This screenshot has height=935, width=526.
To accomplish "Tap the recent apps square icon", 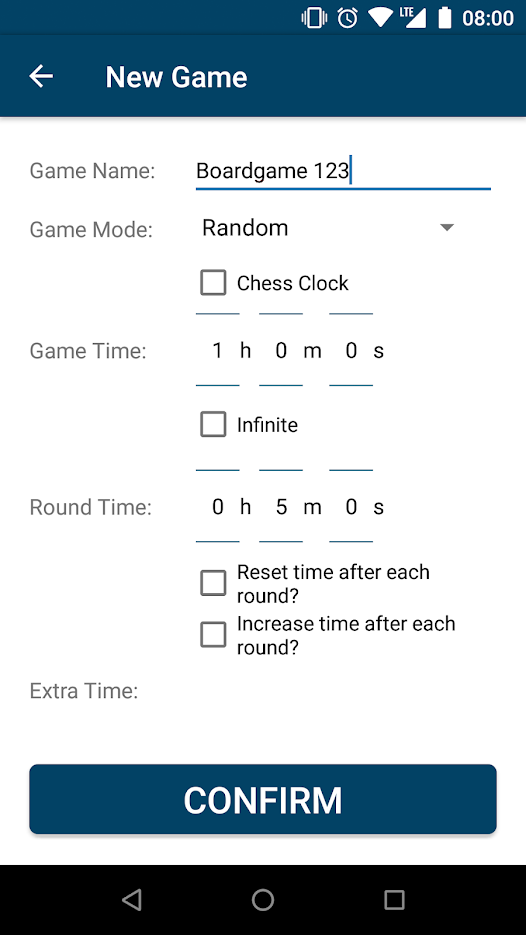I will [394, 899].
